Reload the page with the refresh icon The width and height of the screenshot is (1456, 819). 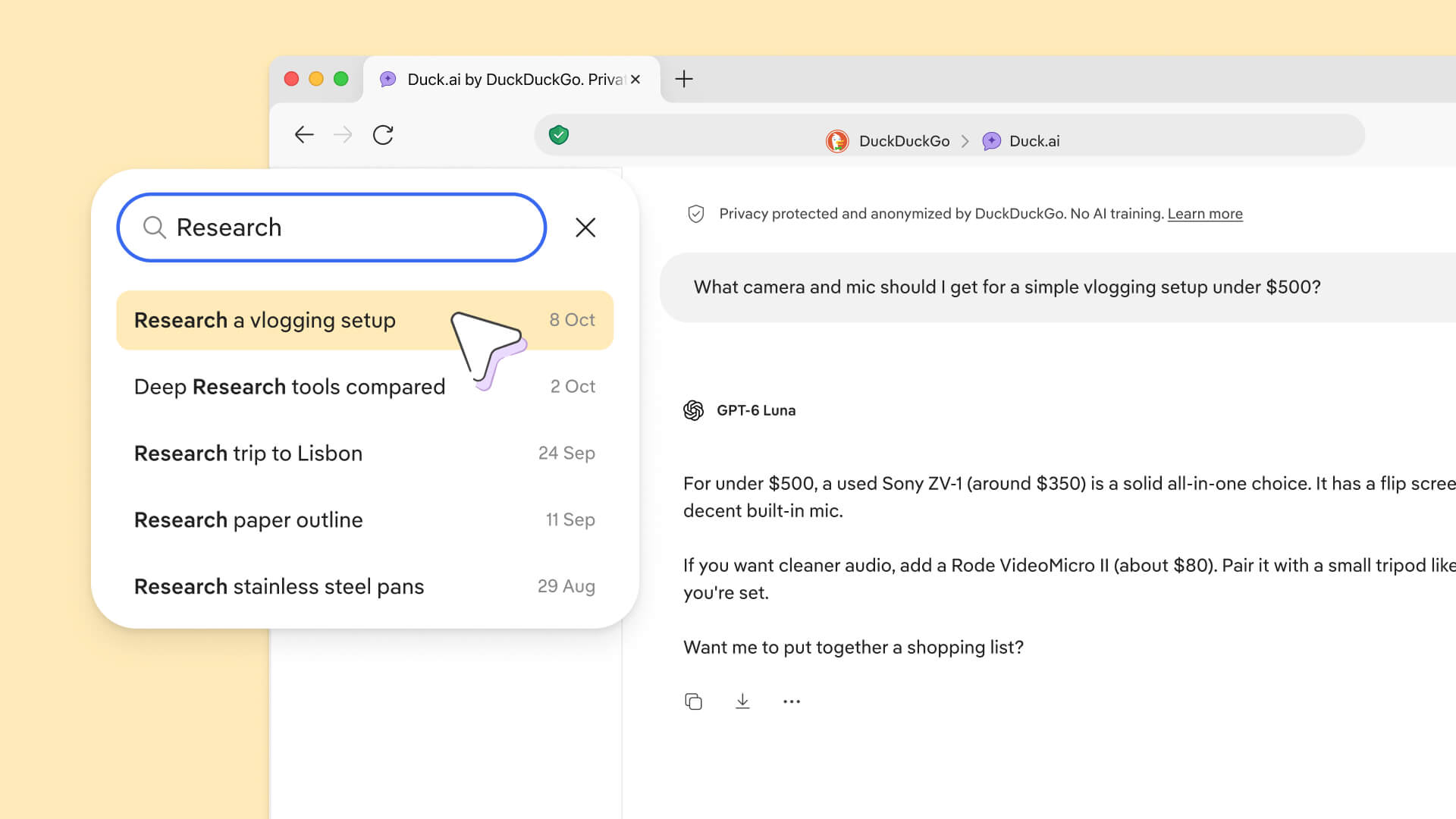[x=383, y=135]
